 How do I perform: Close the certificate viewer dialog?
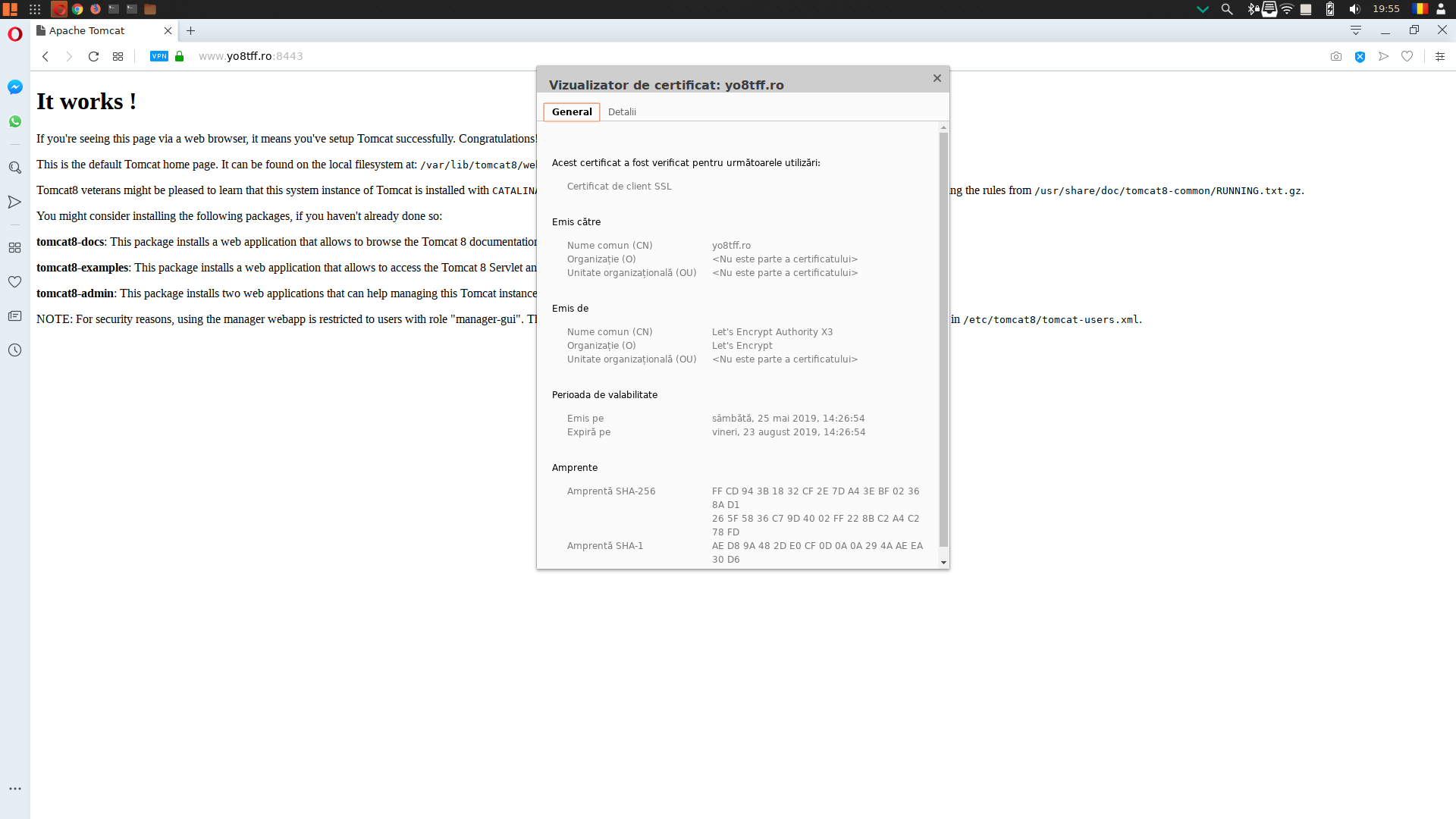[937, 78]
